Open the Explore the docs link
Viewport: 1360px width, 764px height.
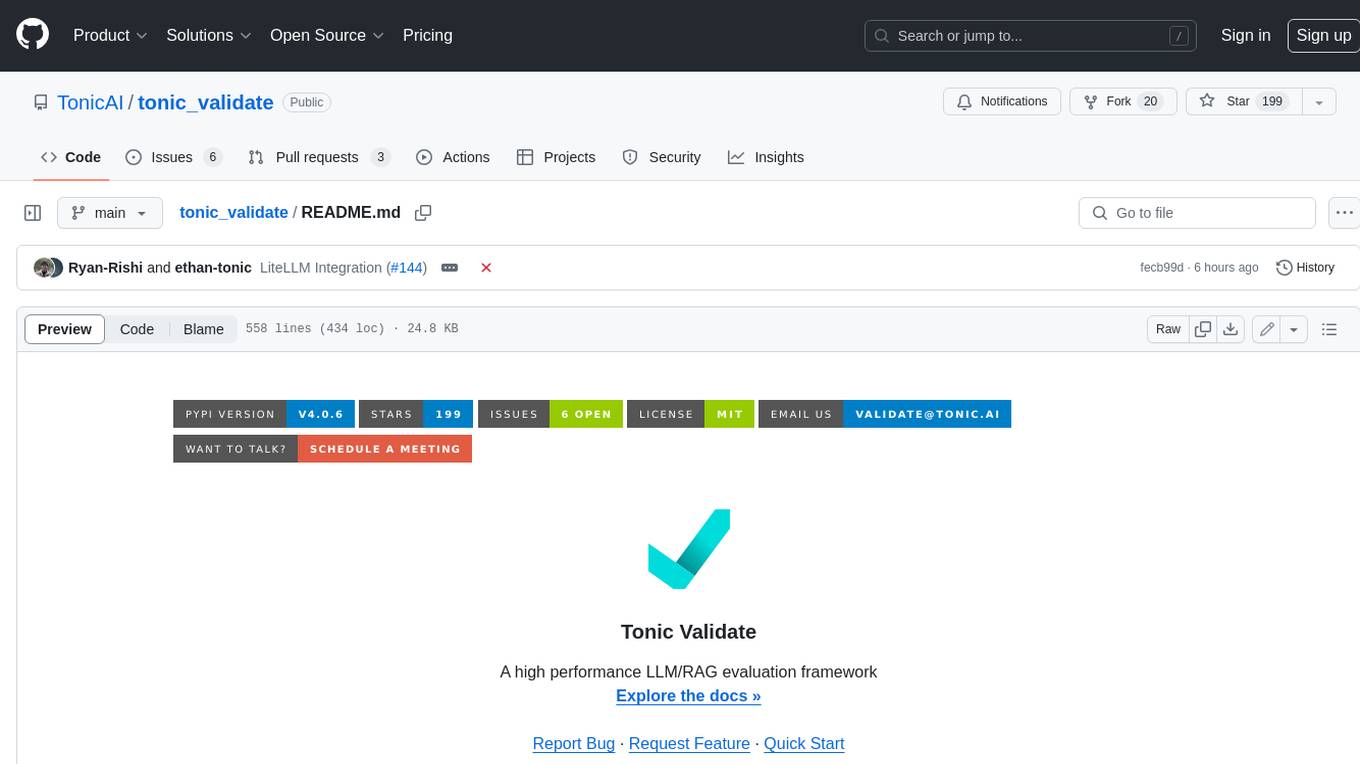tap(688, 696)
